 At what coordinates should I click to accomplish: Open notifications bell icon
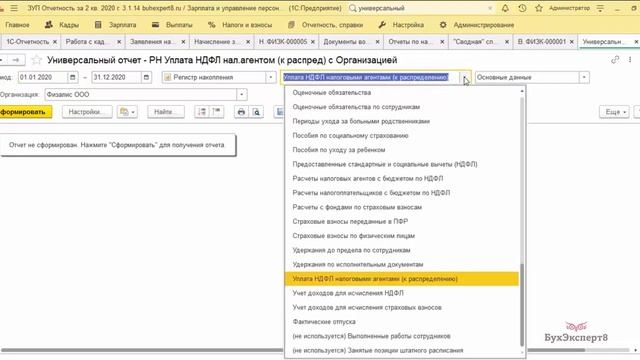pyautogui.click(x=505, y=8)
